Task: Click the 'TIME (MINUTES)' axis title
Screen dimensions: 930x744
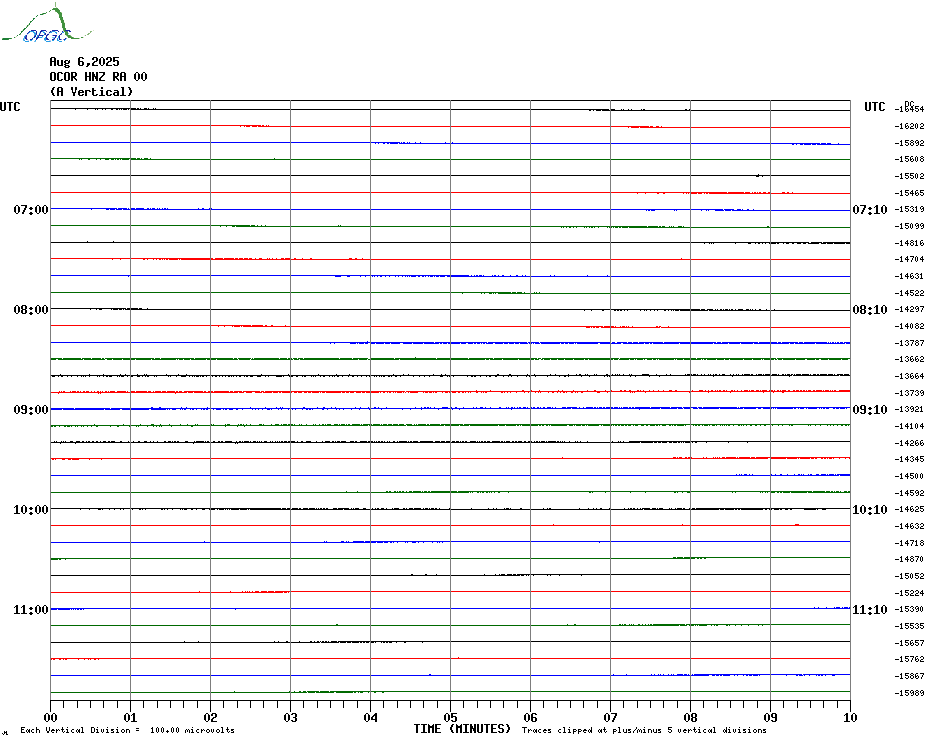Action: pyautogui.click(x=462, y=729)
